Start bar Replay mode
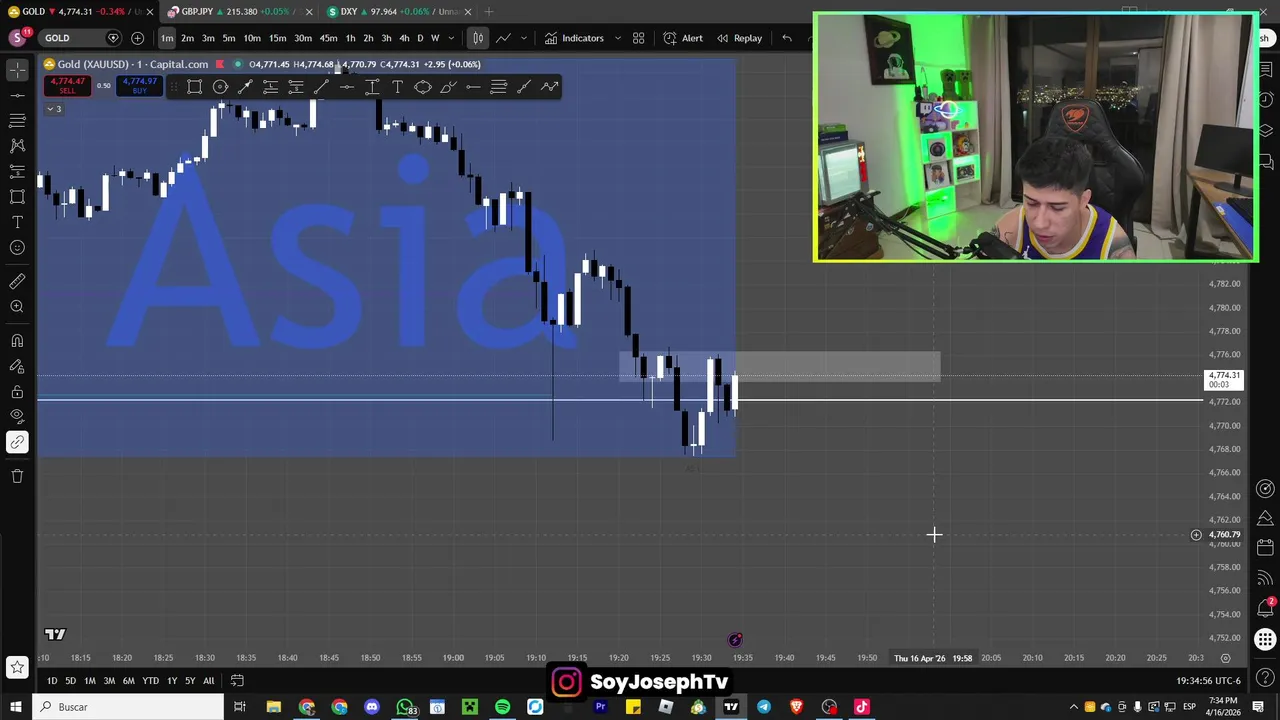 tap(739, 38)
